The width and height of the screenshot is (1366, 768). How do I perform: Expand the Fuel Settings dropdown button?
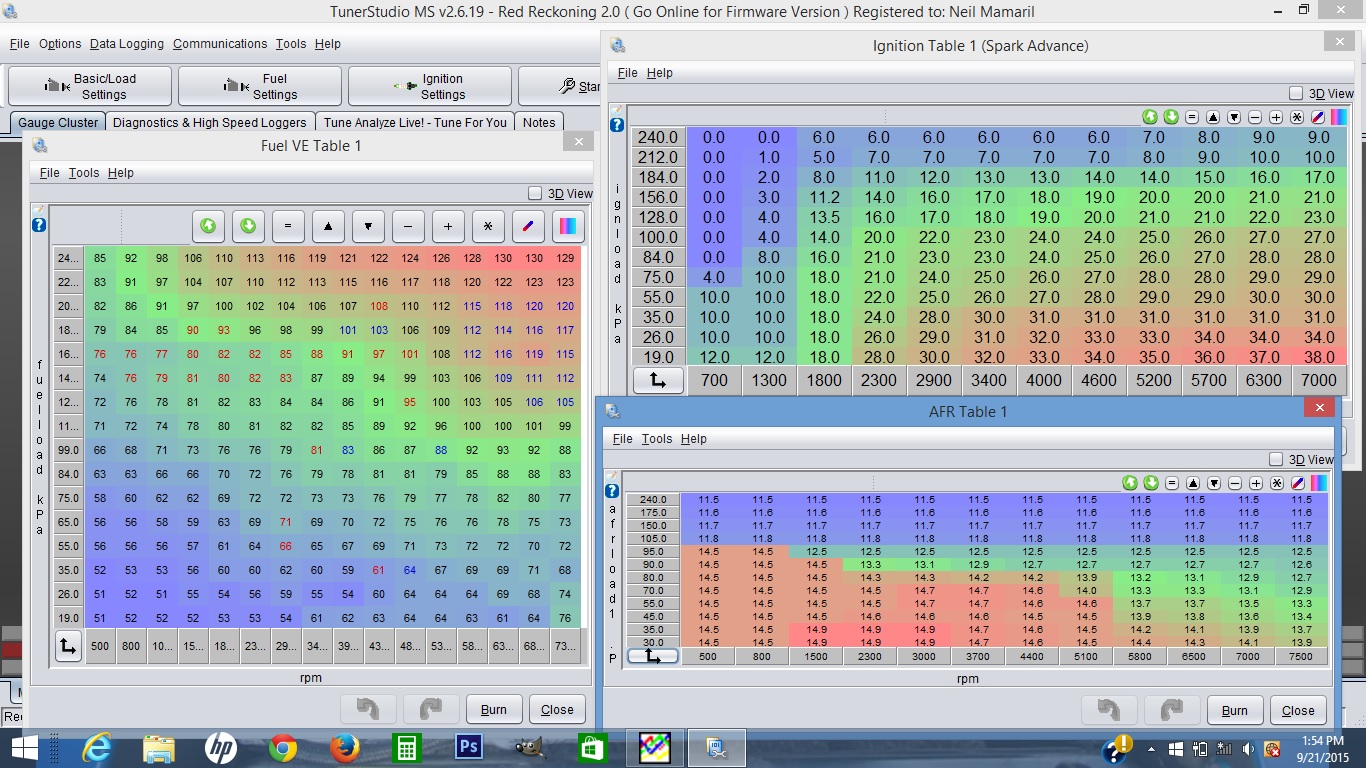tap(260, 87)
